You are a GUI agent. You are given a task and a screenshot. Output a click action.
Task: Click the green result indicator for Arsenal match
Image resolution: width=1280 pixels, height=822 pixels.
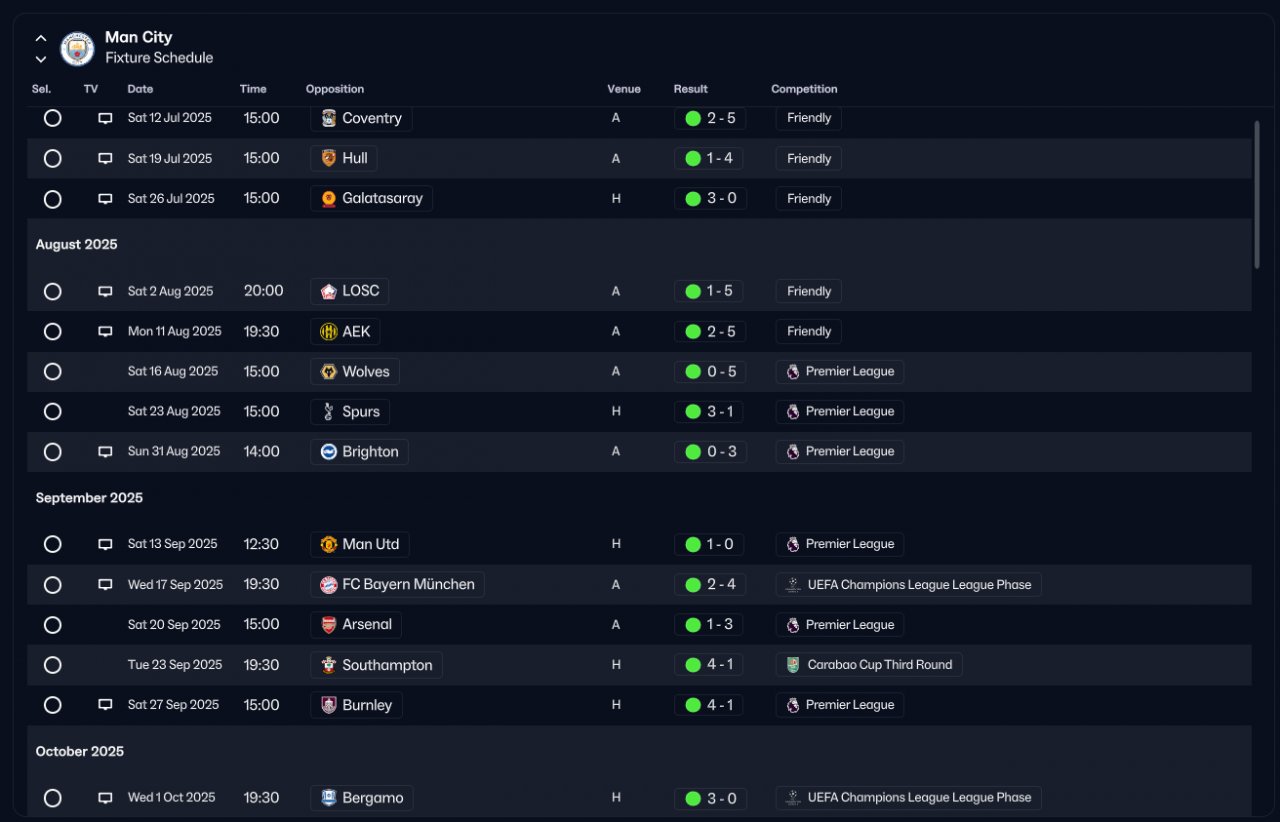point(692,625)
